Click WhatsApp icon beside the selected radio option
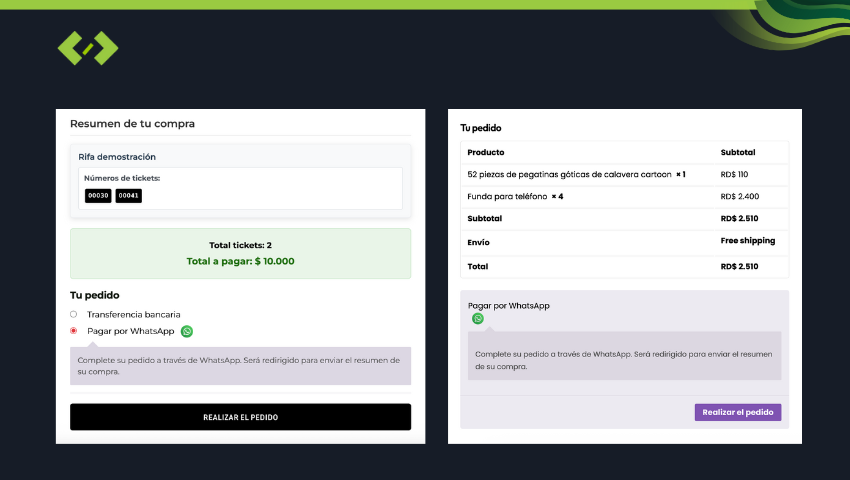The width and height of the screenshot is (850, 480). [x=187, y=331]
